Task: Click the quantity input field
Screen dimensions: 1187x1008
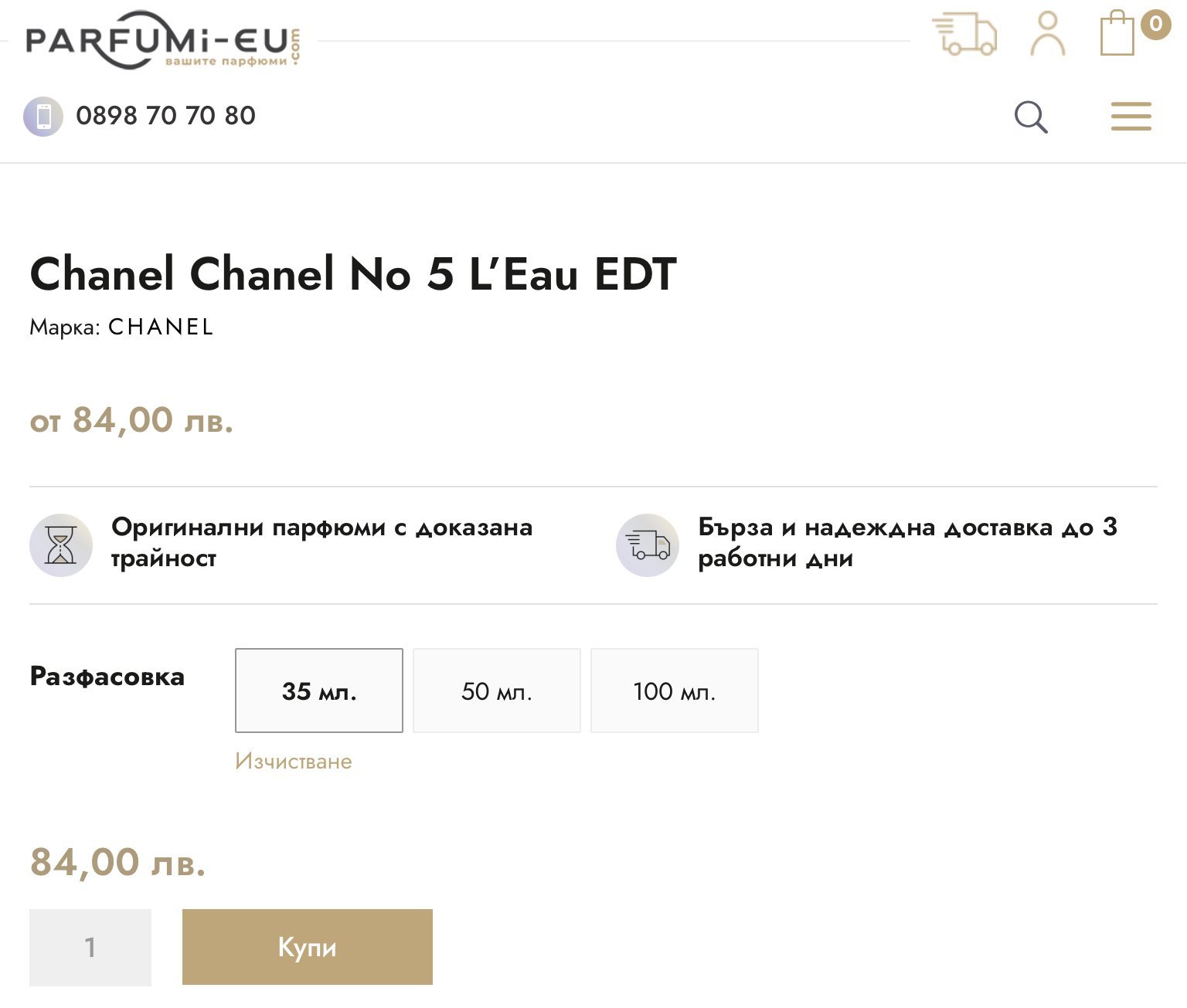Action: click(90, 947)
